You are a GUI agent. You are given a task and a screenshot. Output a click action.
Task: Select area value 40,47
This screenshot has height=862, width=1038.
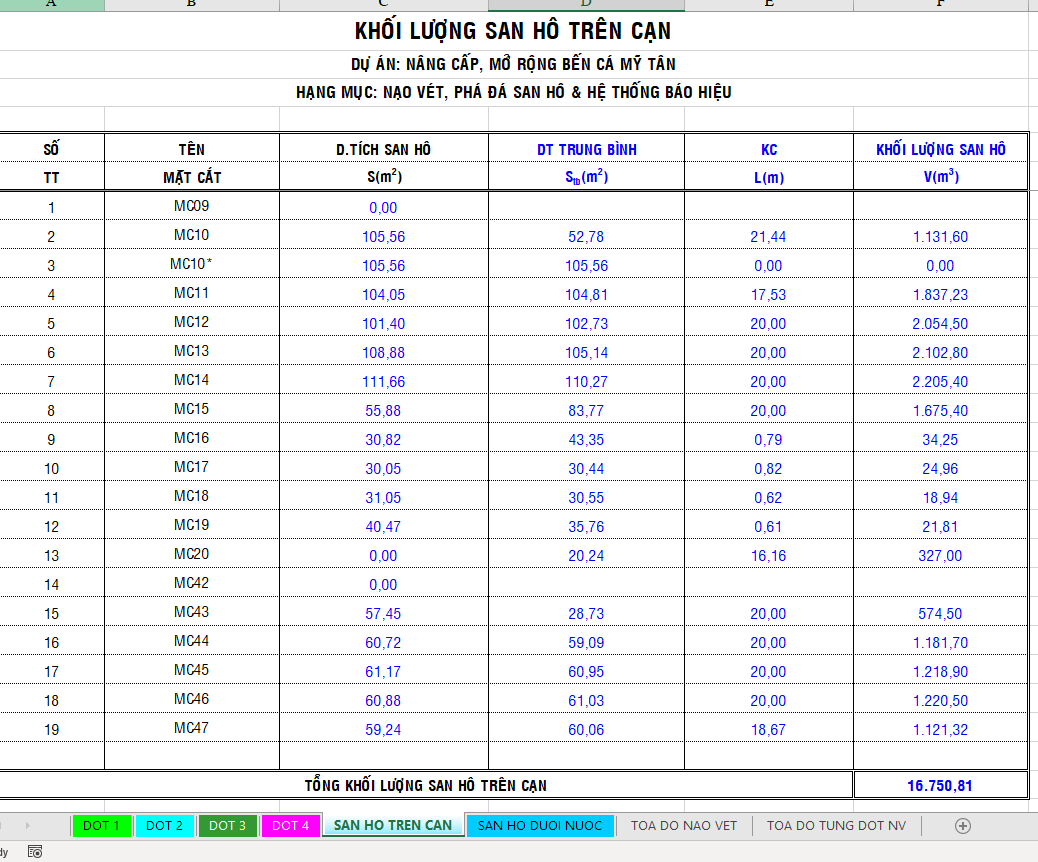pos(383,527)
